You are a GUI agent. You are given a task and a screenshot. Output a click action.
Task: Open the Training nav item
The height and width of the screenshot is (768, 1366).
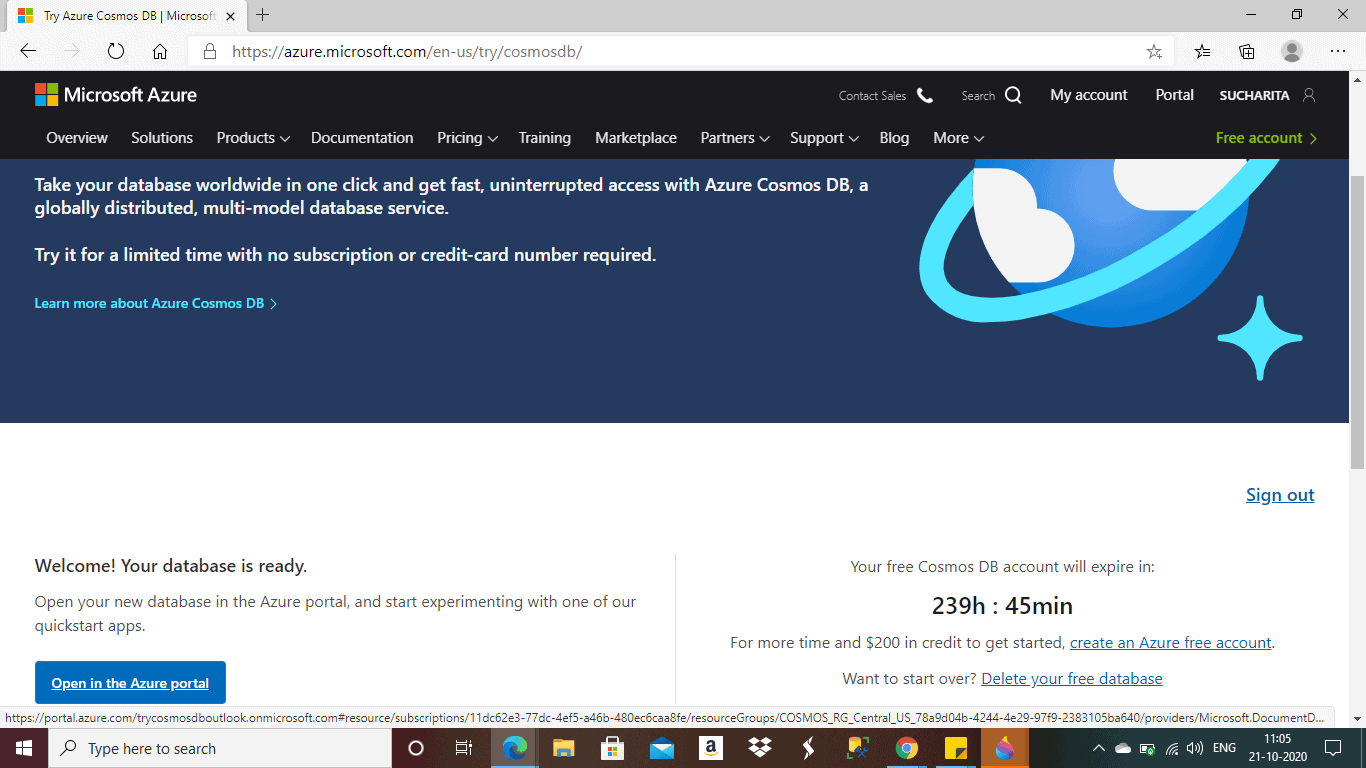545,138
